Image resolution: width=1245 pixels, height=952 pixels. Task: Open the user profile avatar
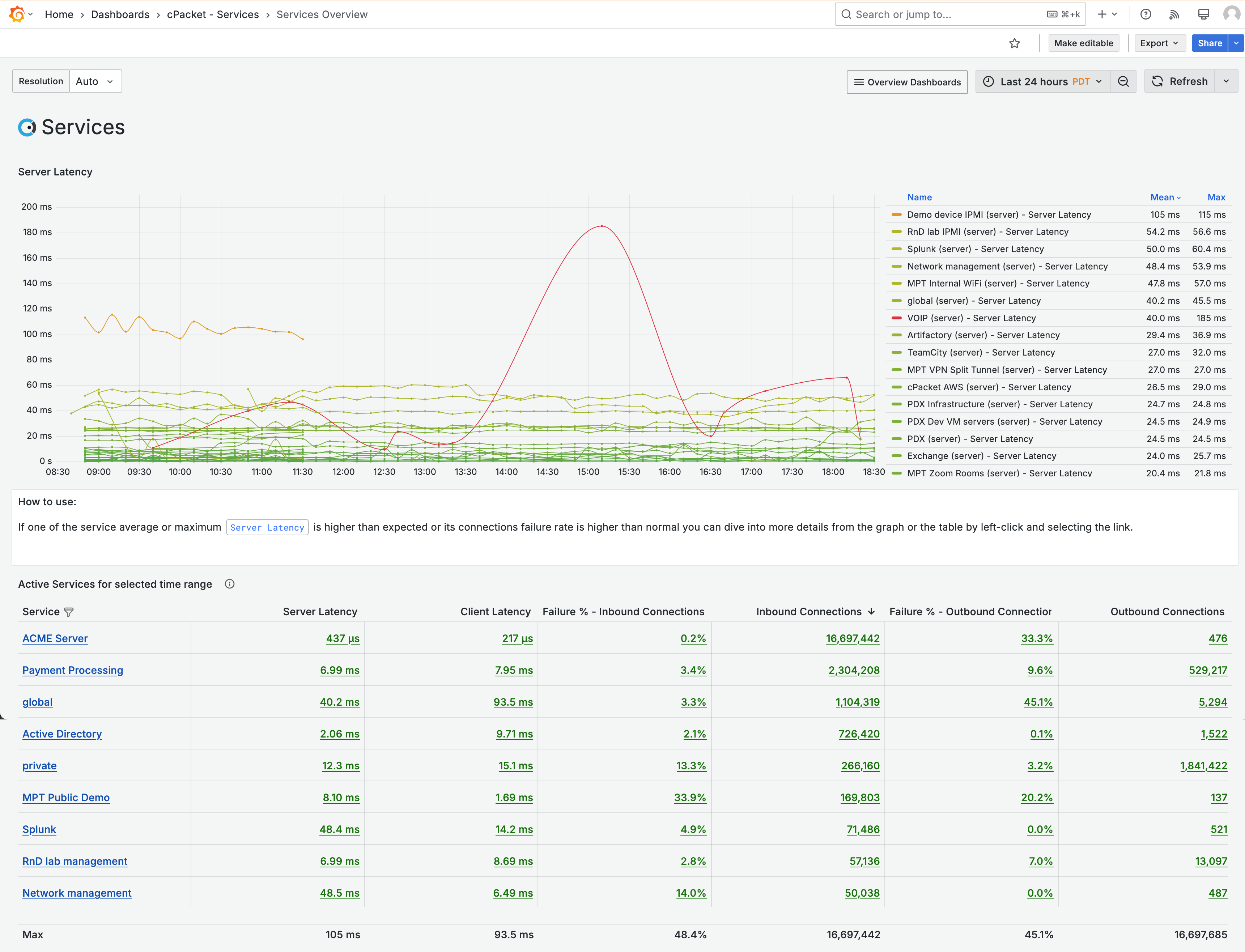1232,14
